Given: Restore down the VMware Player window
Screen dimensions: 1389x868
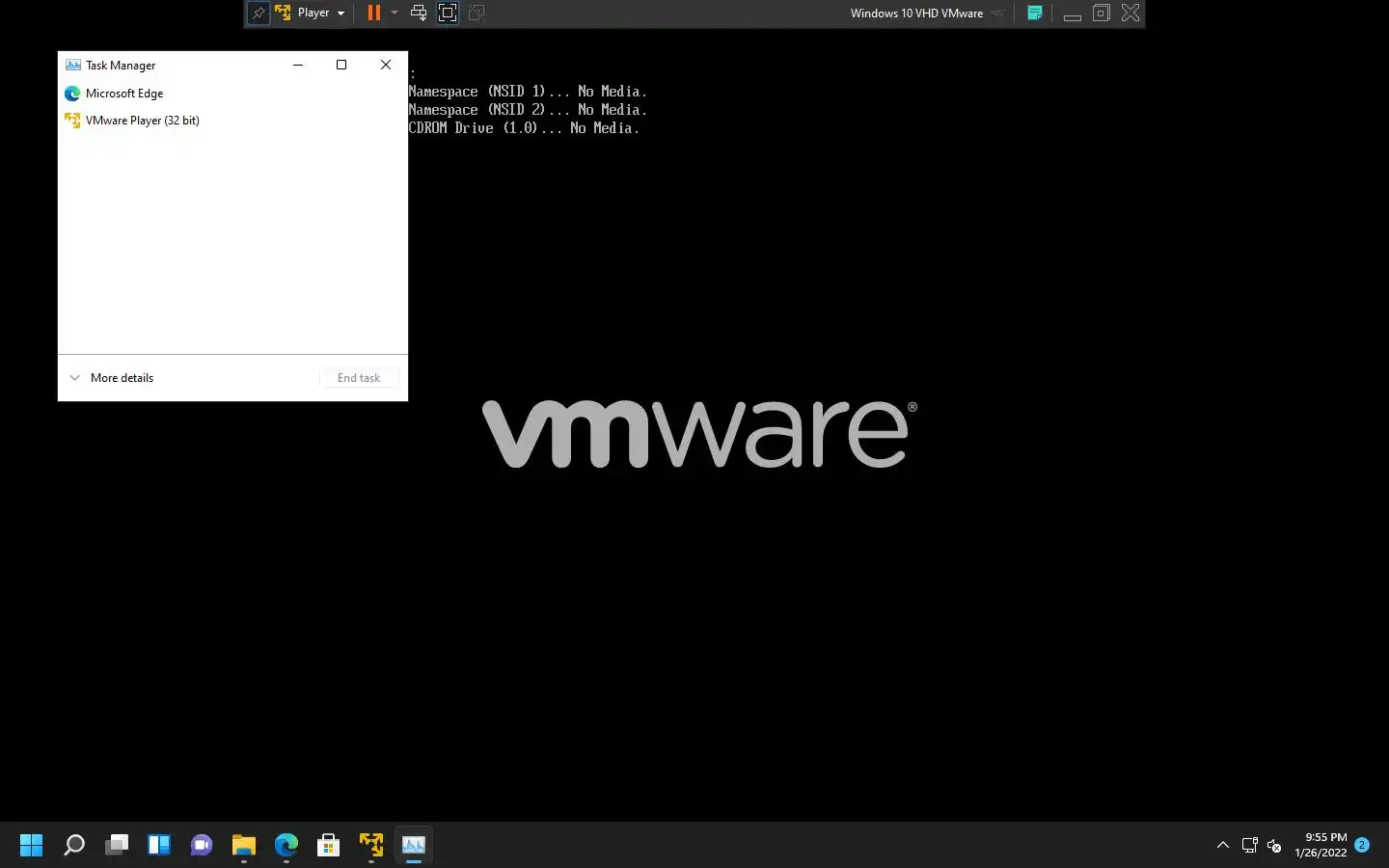Looking at the screenshot, I should 1102,13.
